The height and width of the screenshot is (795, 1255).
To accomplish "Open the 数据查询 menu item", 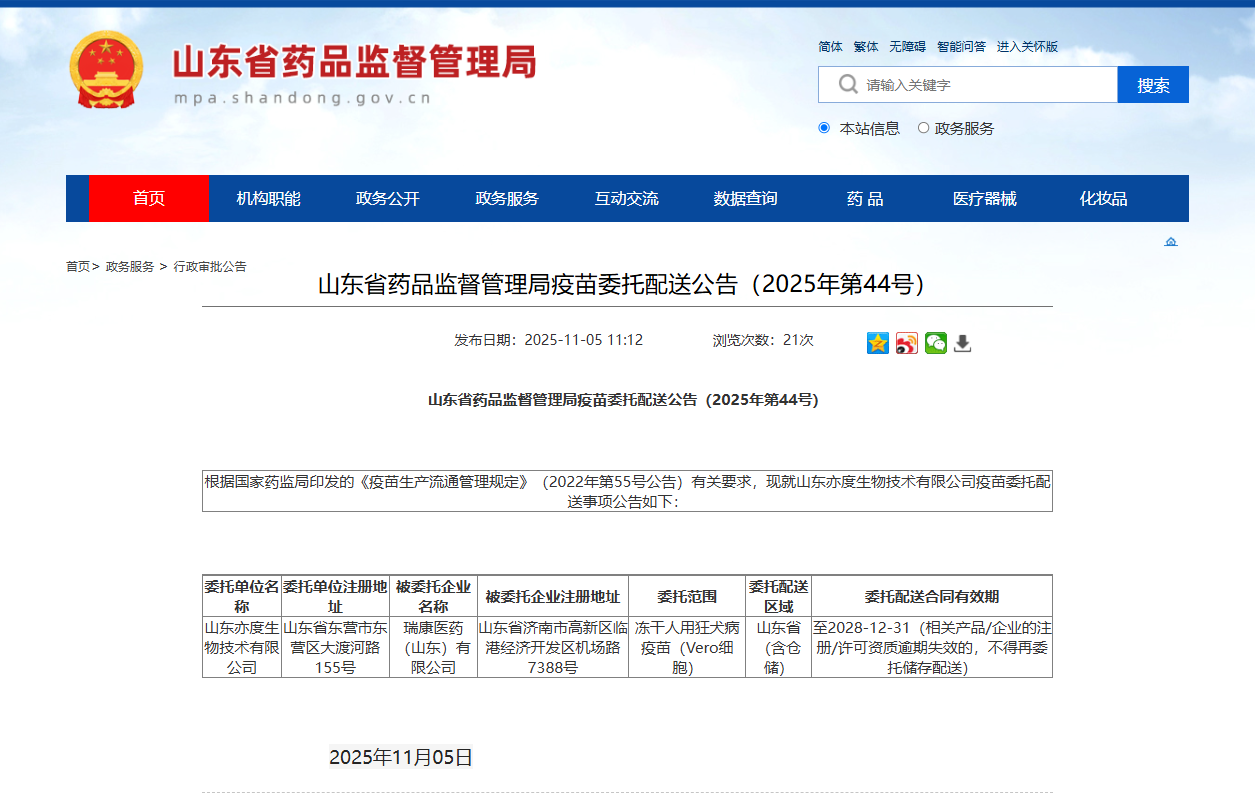I will click(x=745, y=199).
